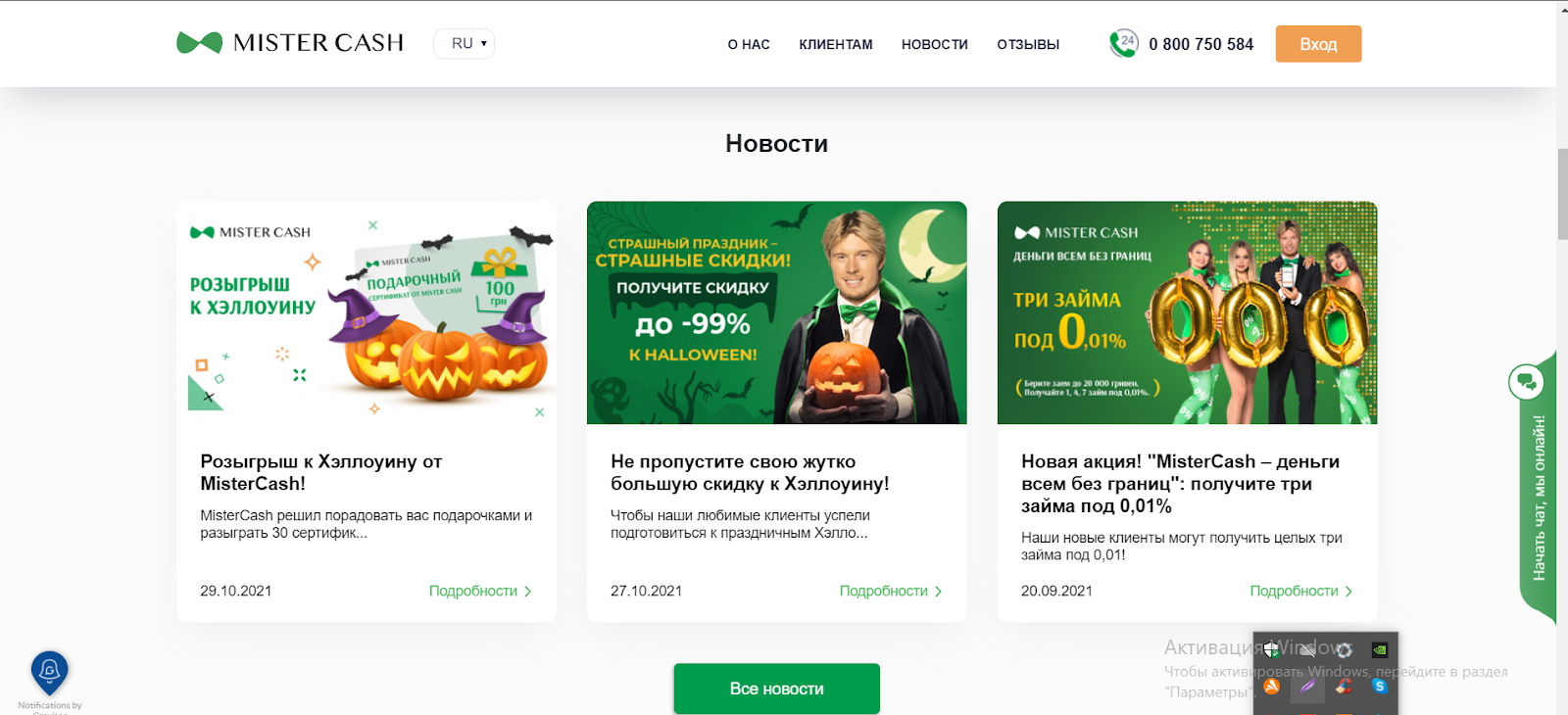Open the online chat bubble icon
The height and width of the screenshot is (715, 1568).
1526,382
